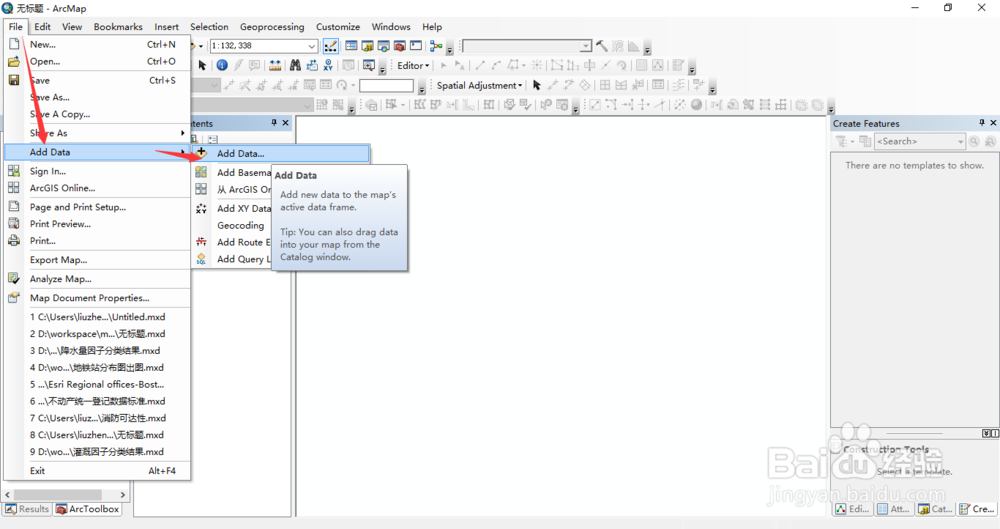Click the Open folder icon in File menu
1000x529 pixels.
[x=14, y=61]
